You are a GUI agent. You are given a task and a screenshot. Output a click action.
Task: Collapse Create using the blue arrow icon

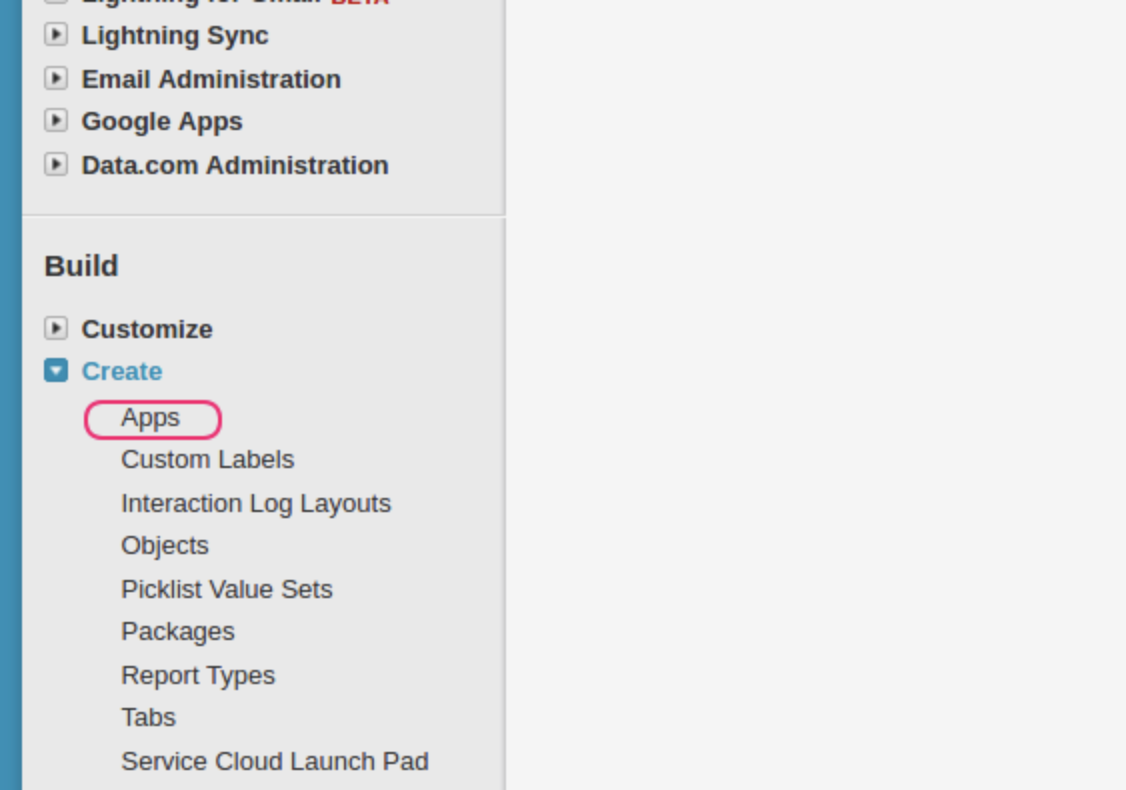click(56, 371)
